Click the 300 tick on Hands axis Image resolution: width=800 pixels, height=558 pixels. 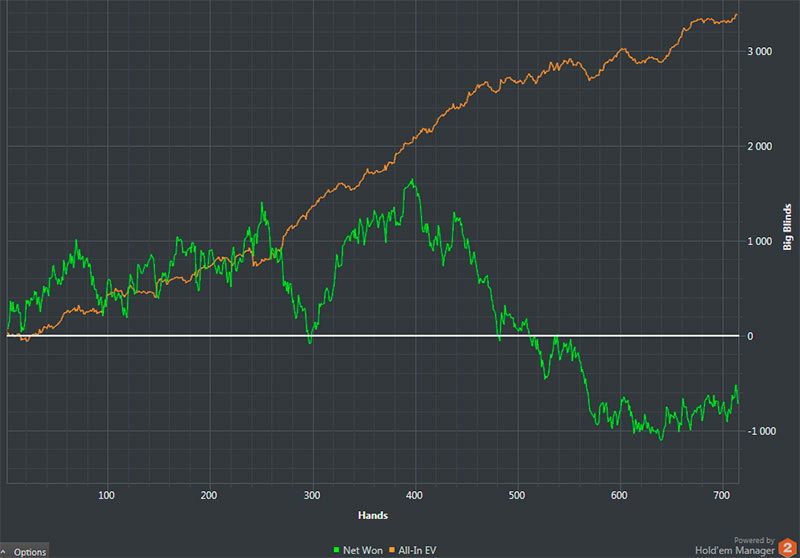pos(312,496)
